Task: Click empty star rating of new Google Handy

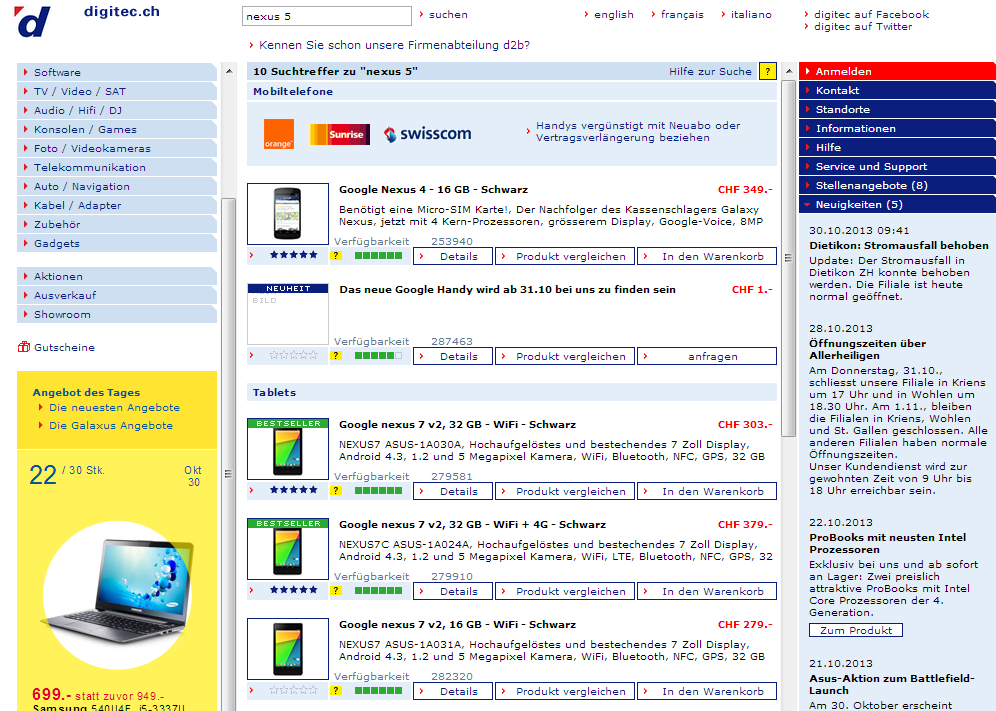Action: click(293, 355)
